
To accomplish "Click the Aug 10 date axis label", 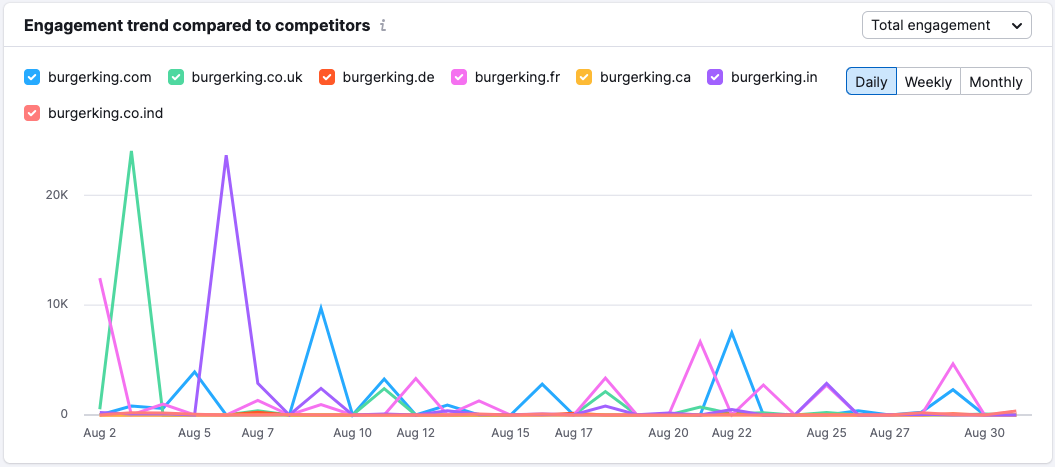I will tap(353, 434).
